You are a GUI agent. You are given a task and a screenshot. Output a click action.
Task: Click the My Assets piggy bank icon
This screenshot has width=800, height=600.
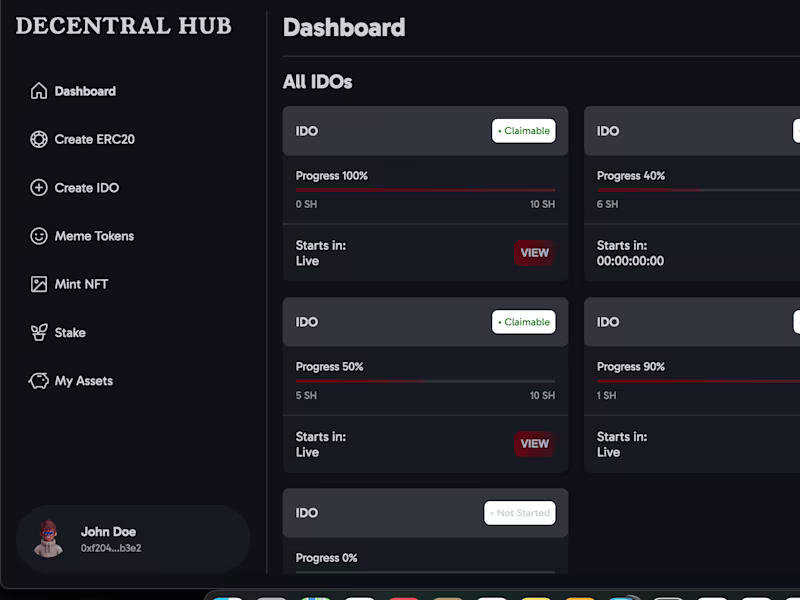(x=39, y=381)
